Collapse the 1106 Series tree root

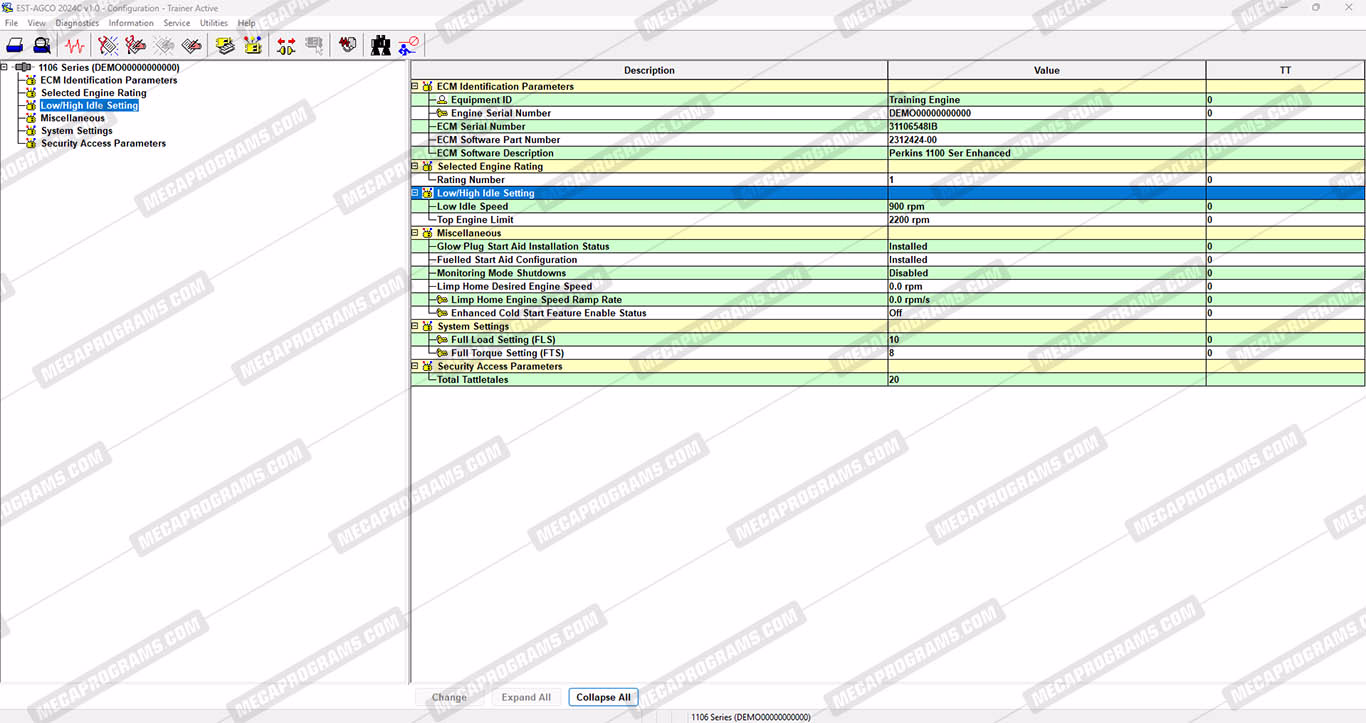coord(5,68)
